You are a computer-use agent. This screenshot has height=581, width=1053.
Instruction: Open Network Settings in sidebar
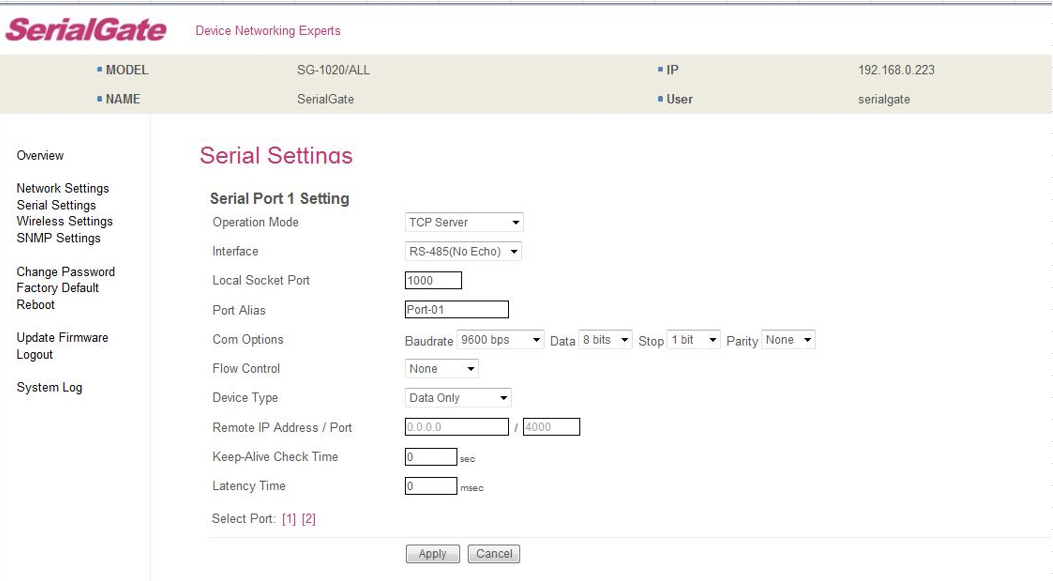63,189
